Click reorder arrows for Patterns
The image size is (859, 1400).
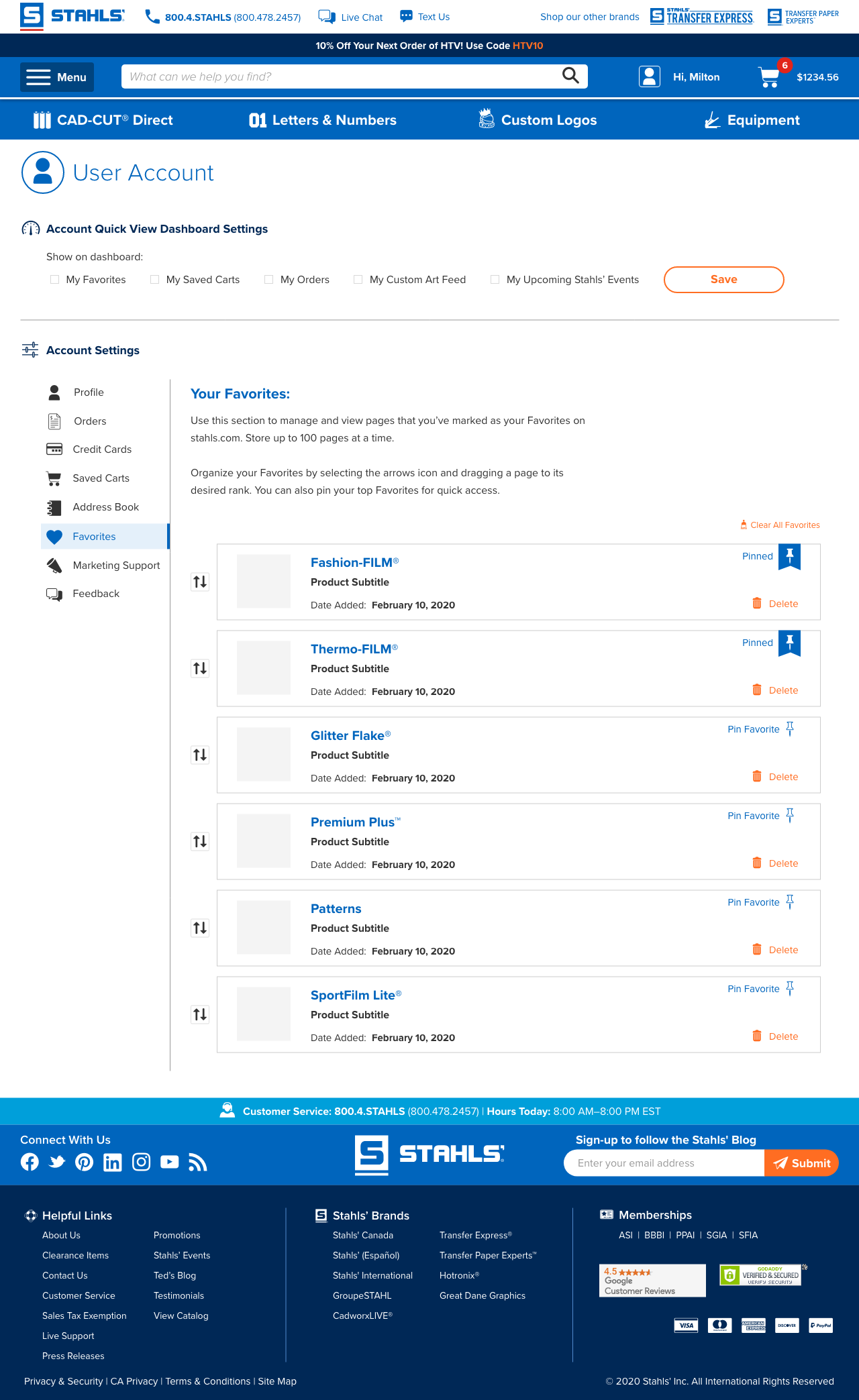pos(200,928)
